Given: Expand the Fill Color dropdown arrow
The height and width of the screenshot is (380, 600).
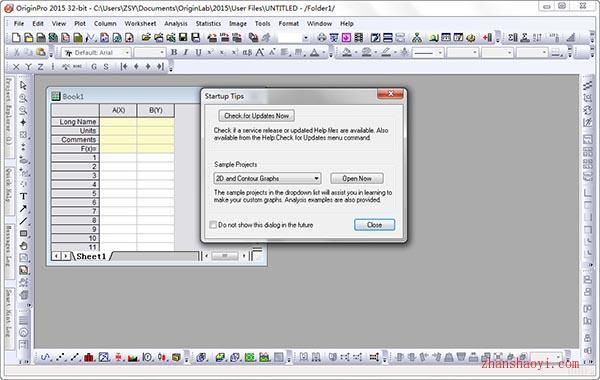Looking at the screenshot, I should click(355, 53).
